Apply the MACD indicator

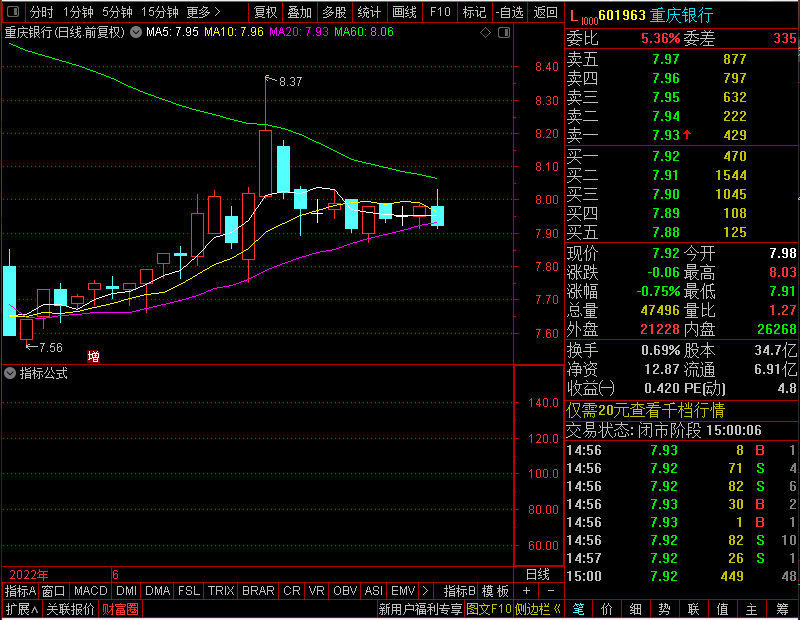pyautogui.click(x=90, y=591)
